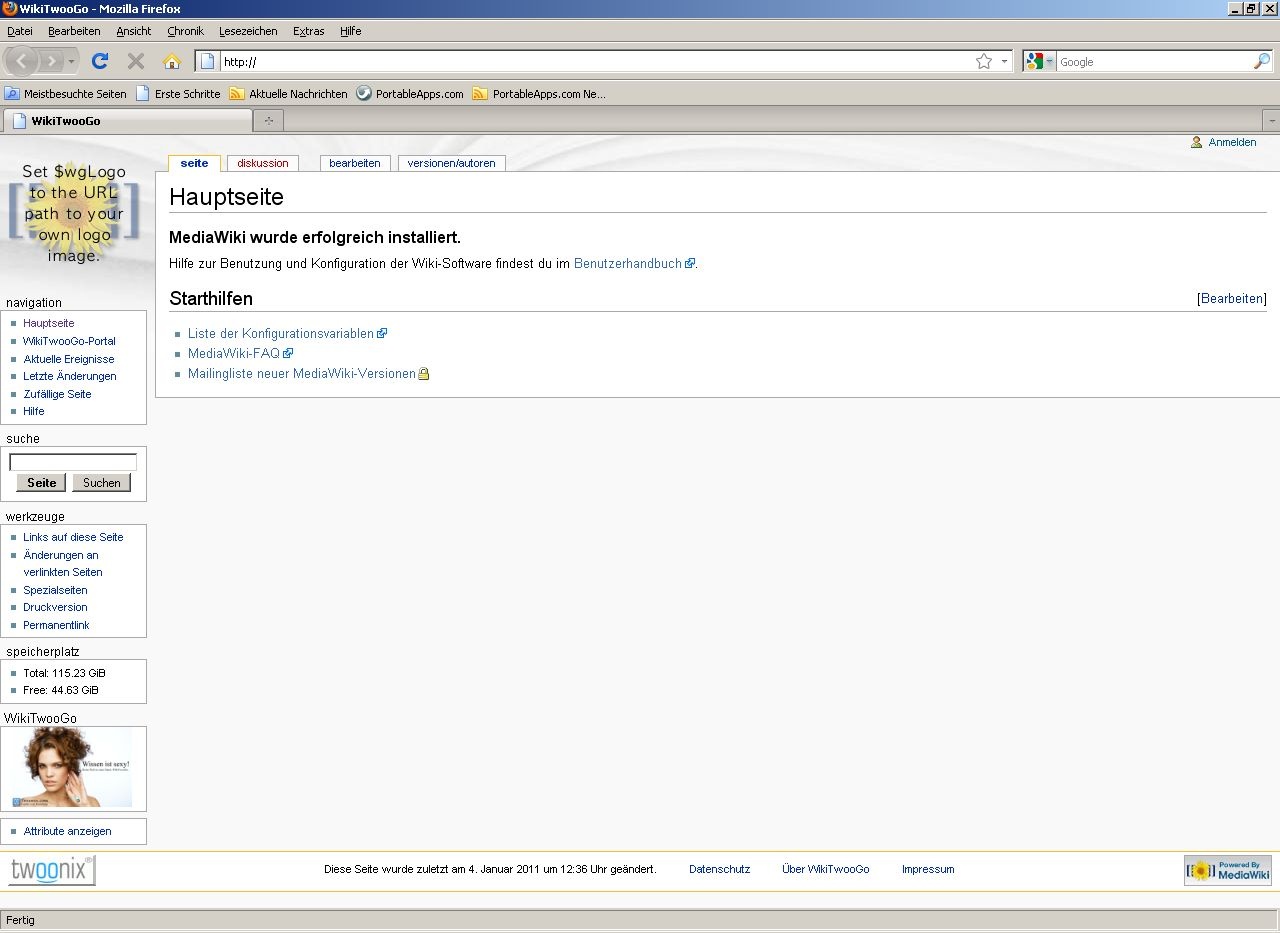This screenshot has width=1280, height=933.
Task: Open Aktuelle Nachrichten feed bookmark
Action: (x=288, y=94)
